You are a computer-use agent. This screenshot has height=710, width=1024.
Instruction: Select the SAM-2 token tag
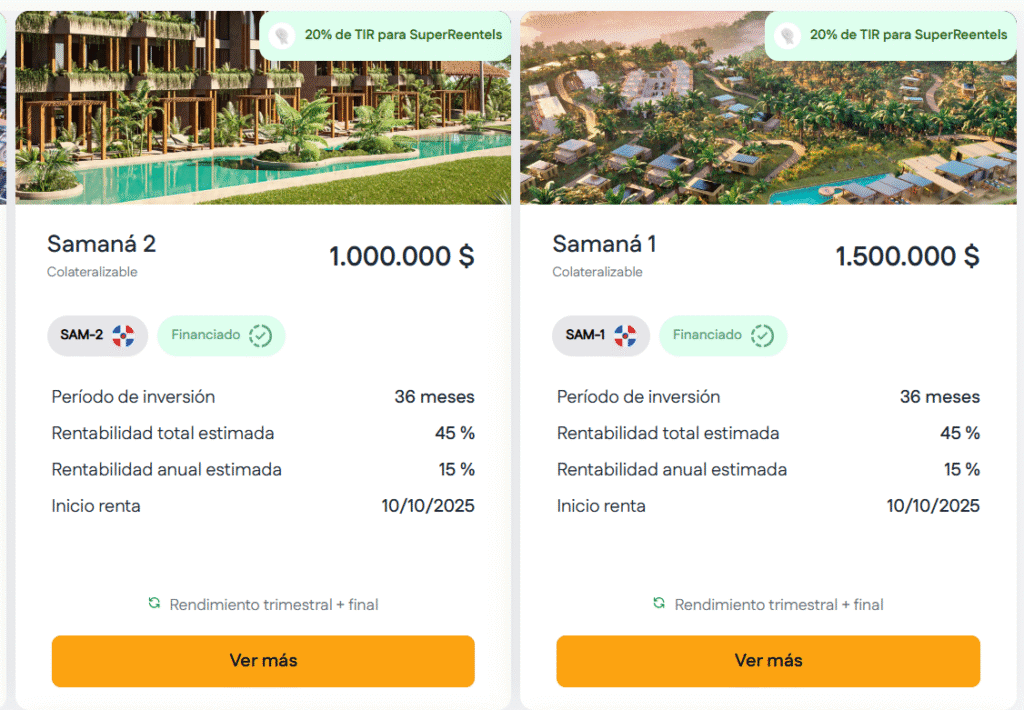[x=82, y=336]
